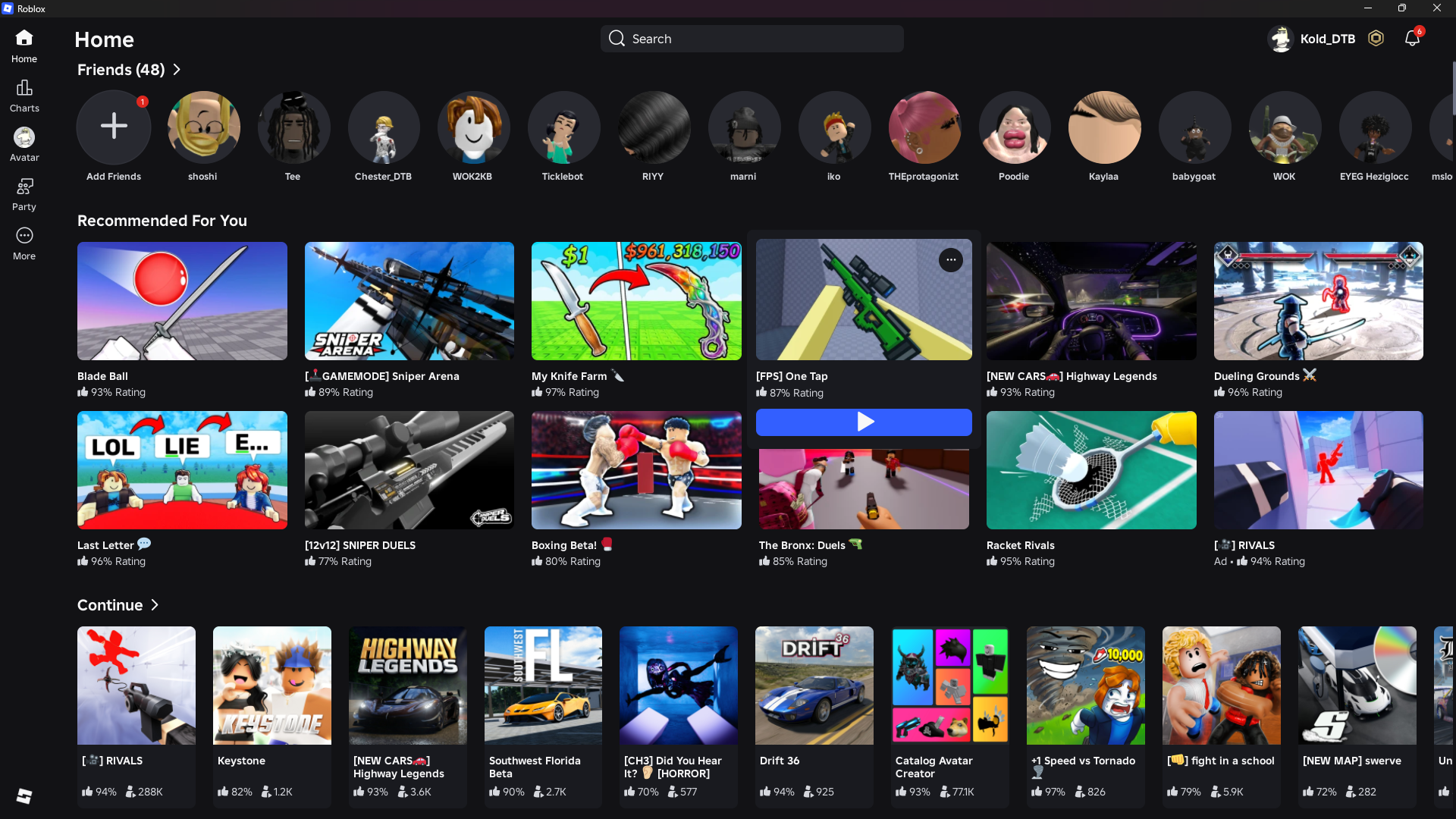The height and width of the screenshot is (819, 1456).
Task: Open Ticklebot's friend avatar
Action: [x=563, y=127]
